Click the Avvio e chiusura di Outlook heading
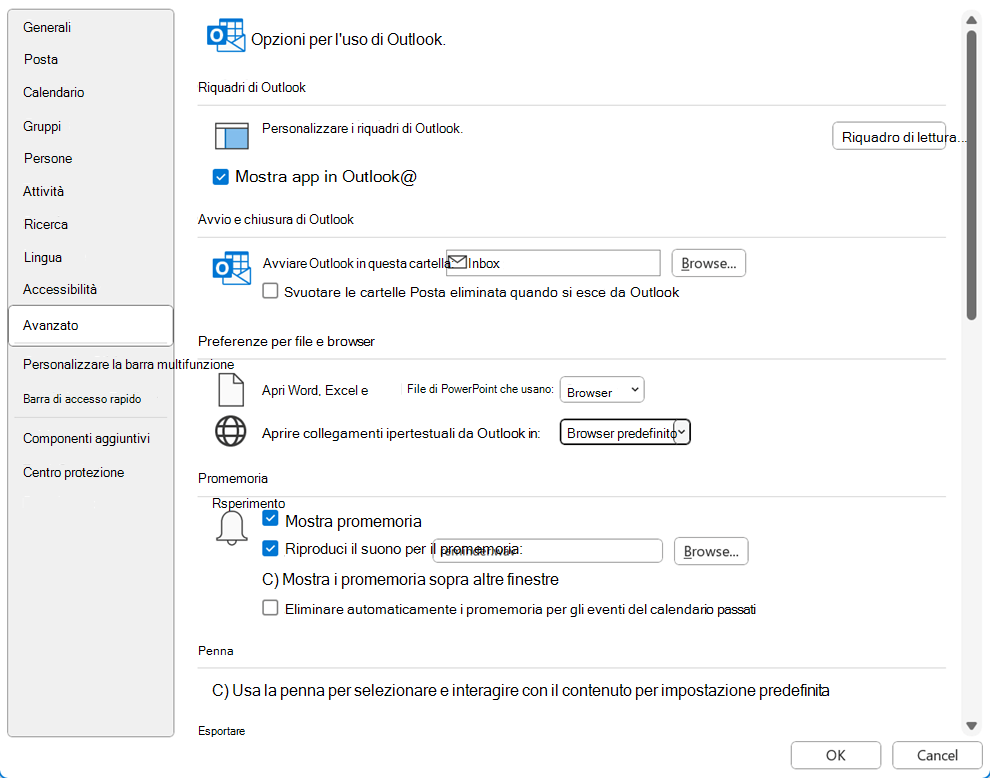Screen dimensions: 990x778 point(276,219)
